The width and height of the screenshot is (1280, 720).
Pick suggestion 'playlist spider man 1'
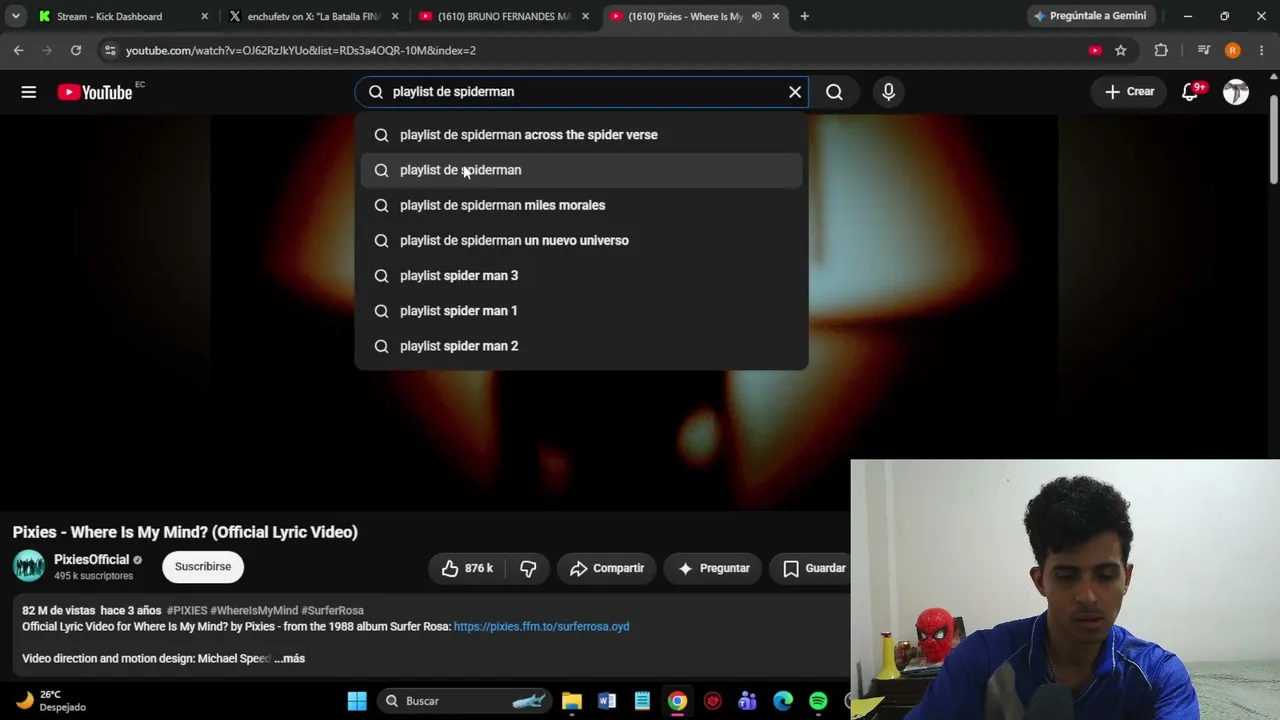coord(581,311)
